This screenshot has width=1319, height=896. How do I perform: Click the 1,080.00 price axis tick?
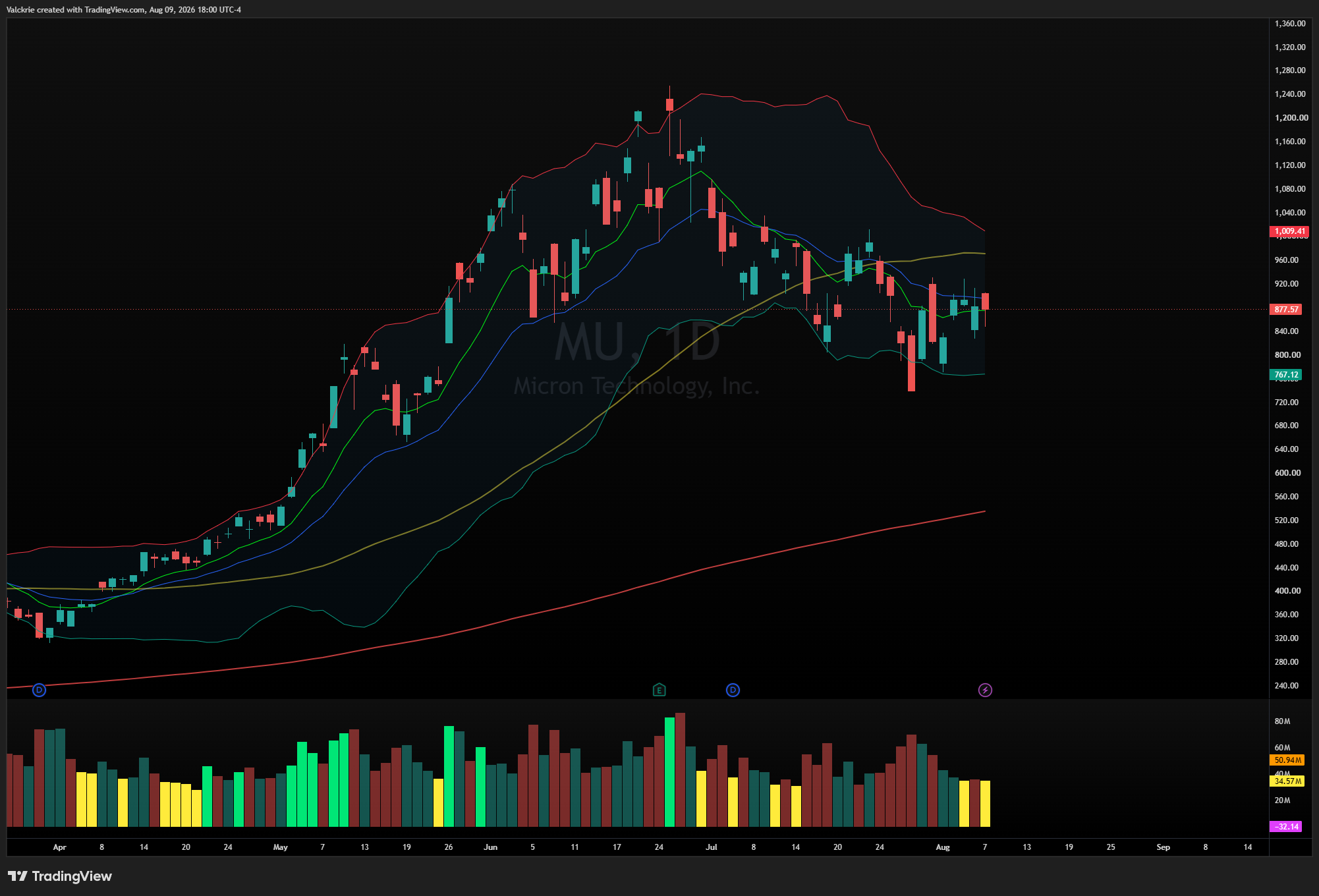pyautogui.click(x=1290, y=189)
